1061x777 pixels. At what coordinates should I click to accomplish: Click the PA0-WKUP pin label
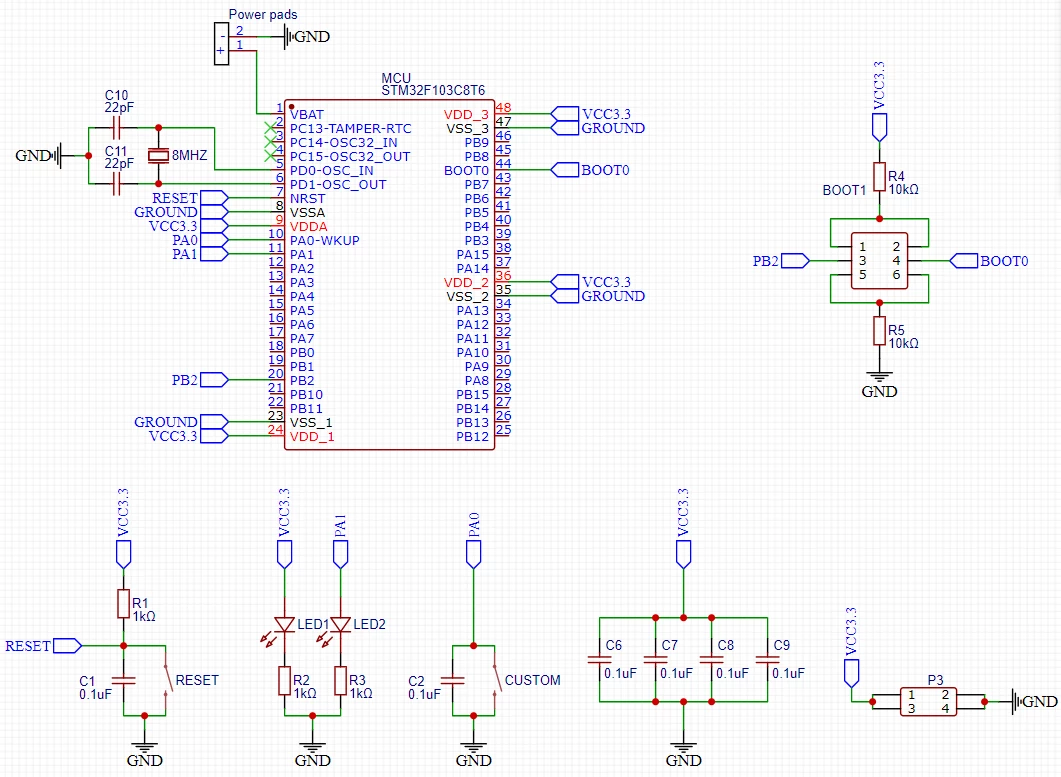click(325, 240)
